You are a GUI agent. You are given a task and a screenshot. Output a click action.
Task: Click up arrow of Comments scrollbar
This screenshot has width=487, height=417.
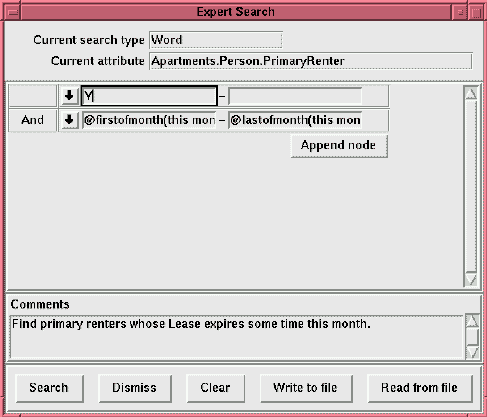(x=472, y=321)
